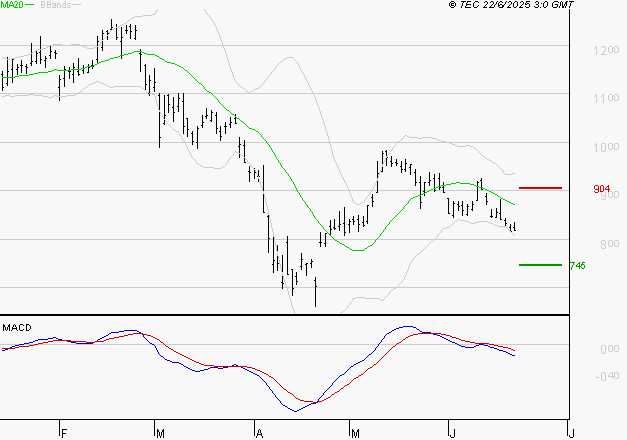Click the green support level line
627x440 pixels.
[x=540, y=265]
